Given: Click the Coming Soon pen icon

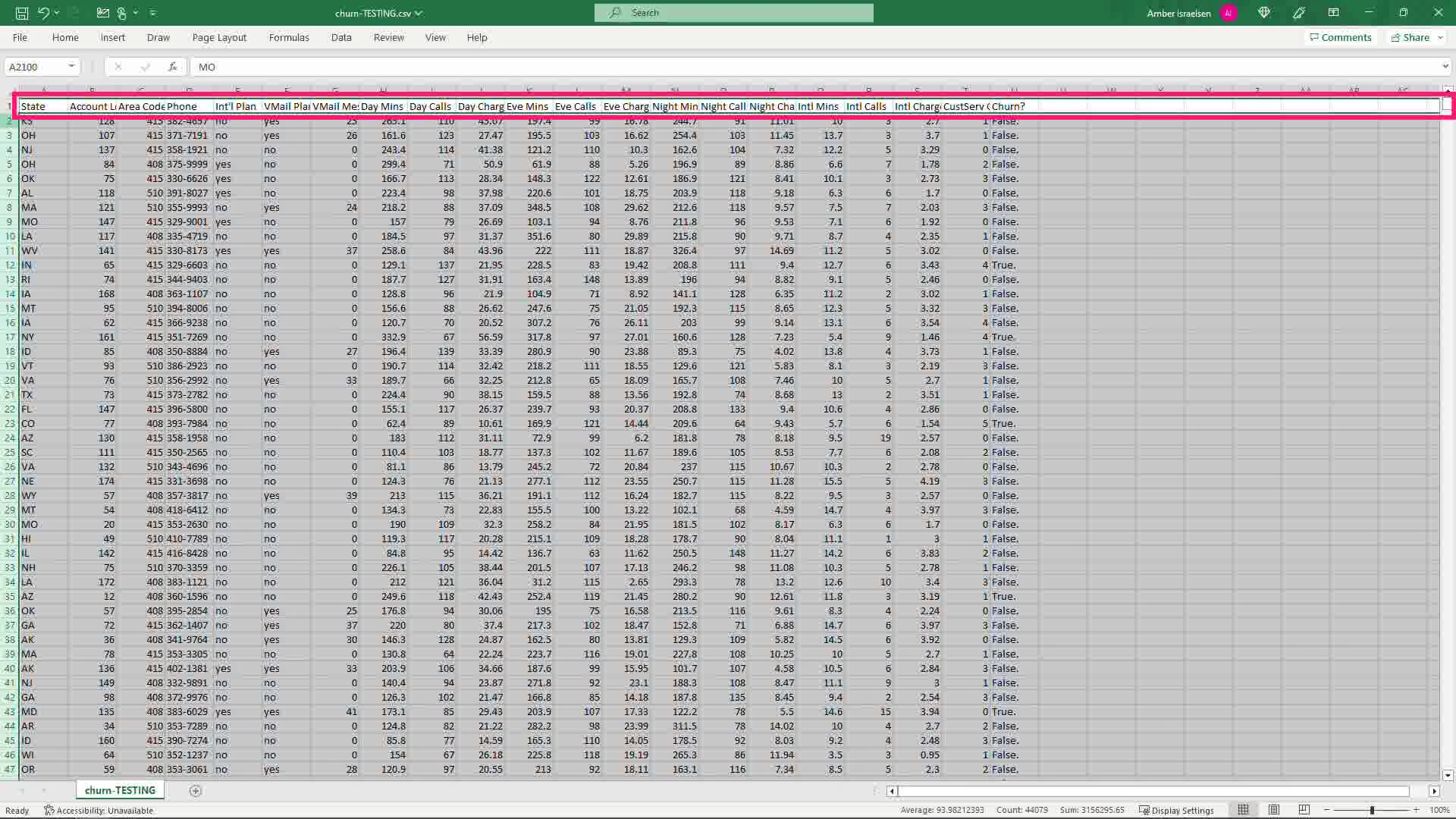Looking at the screenshot, I should coord(1299,13).
